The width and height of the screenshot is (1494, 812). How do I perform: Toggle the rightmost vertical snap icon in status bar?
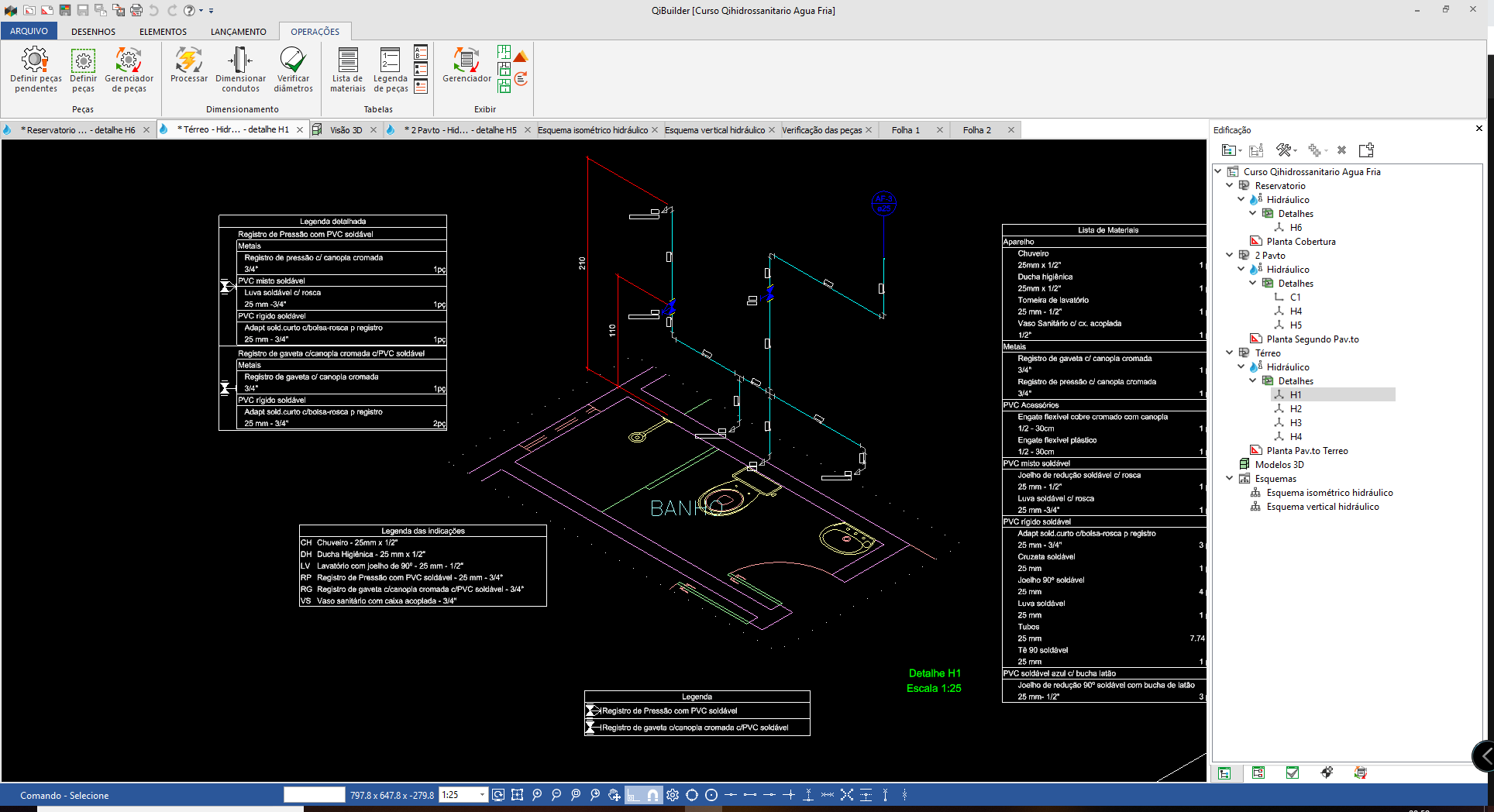[904, 794]
